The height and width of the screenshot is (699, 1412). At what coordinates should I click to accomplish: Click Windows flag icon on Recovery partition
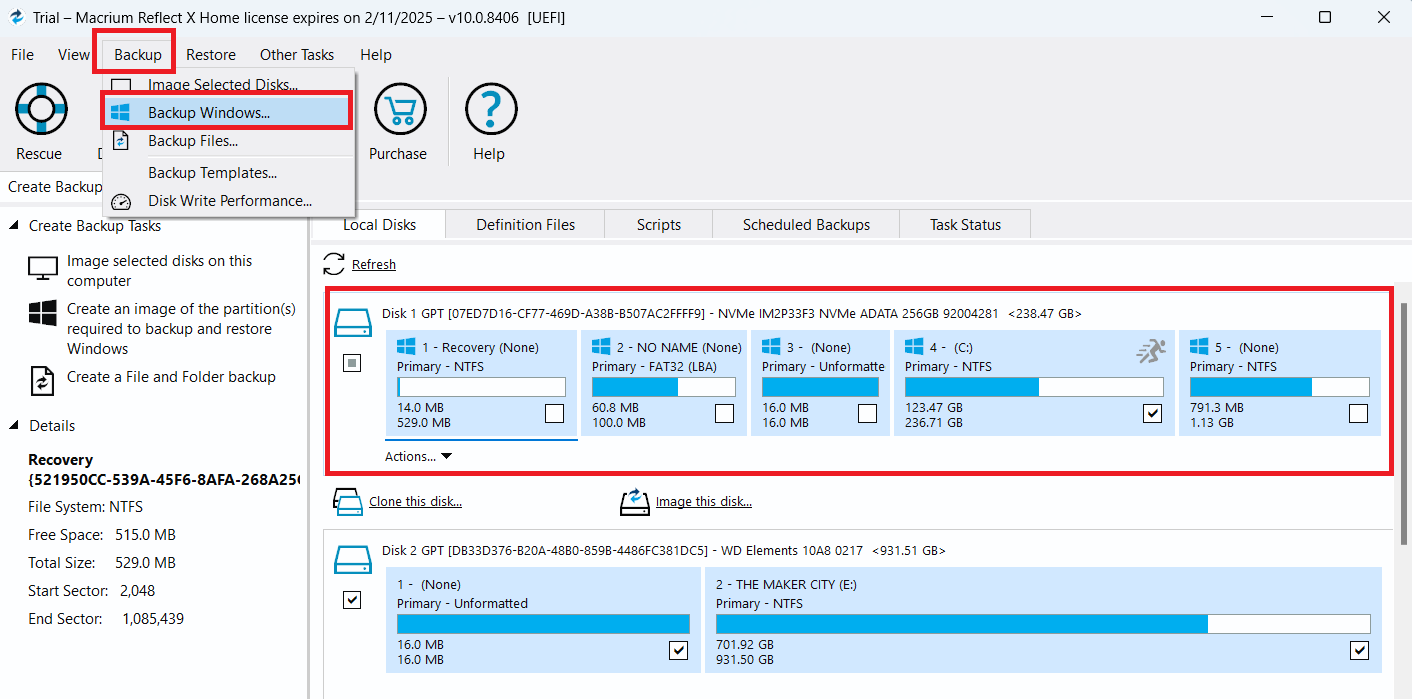click(x=406, y=346)
